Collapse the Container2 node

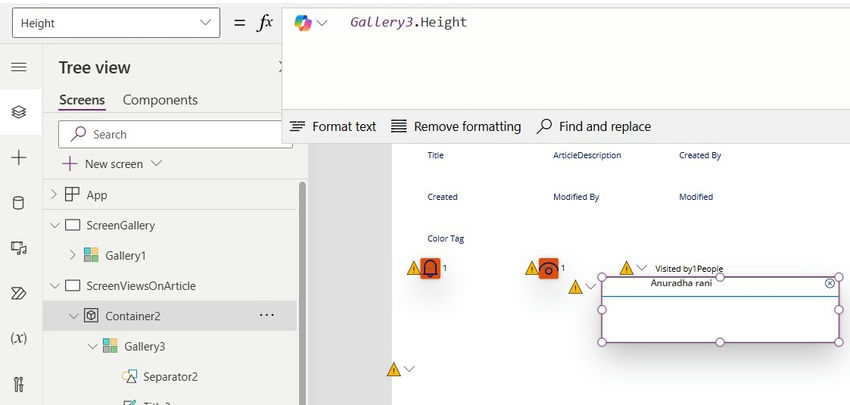point(74,316)
